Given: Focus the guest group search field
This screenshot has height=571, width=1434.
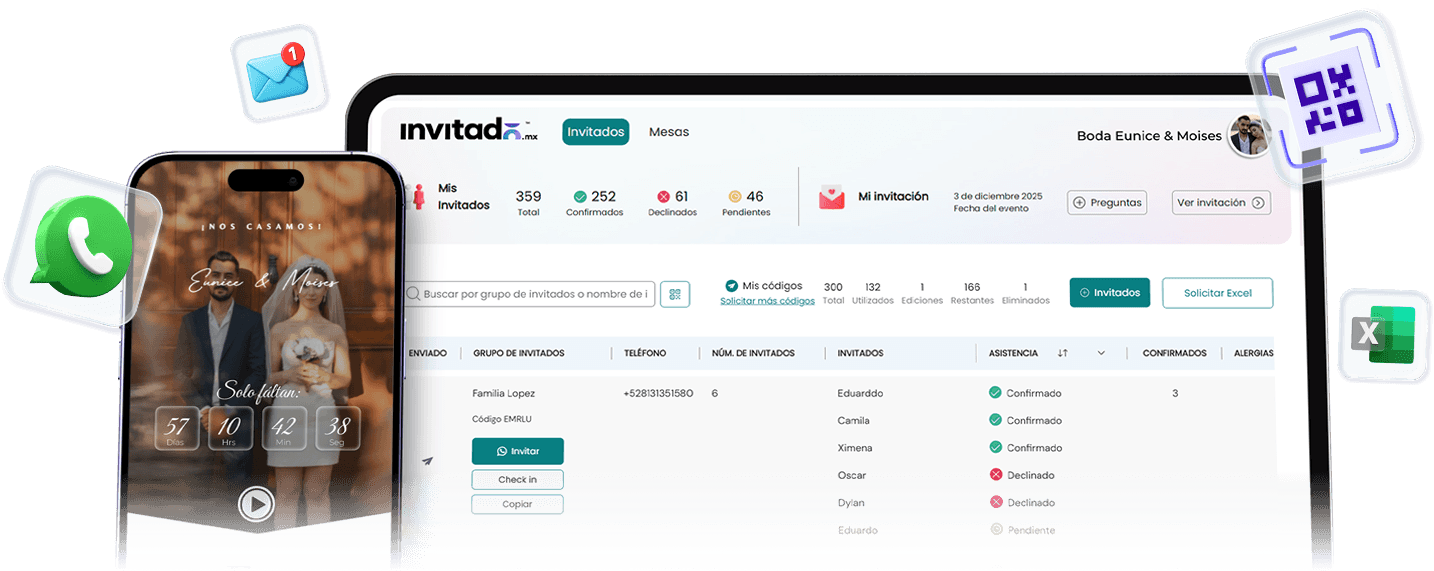Looking at the screenshot, I should [x=529, y=294].
